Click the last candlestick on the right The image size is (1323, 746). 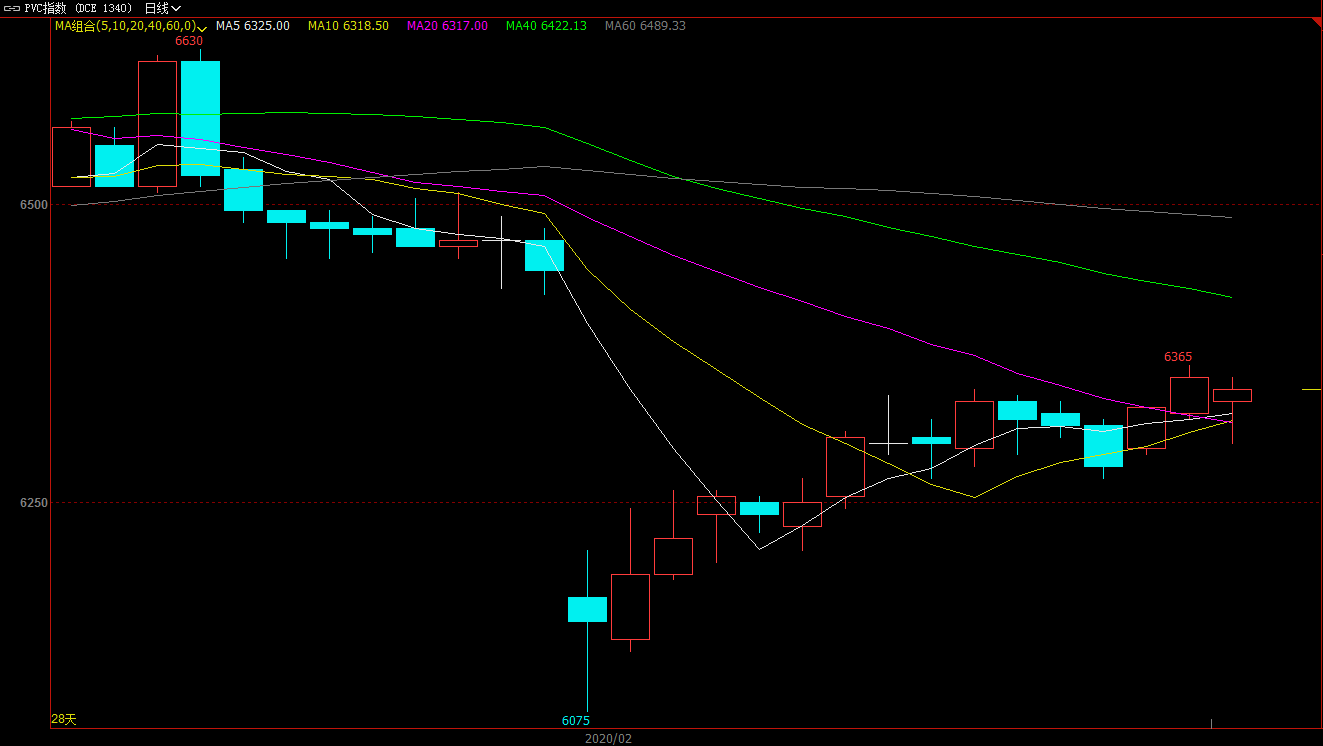point(1232,395)
